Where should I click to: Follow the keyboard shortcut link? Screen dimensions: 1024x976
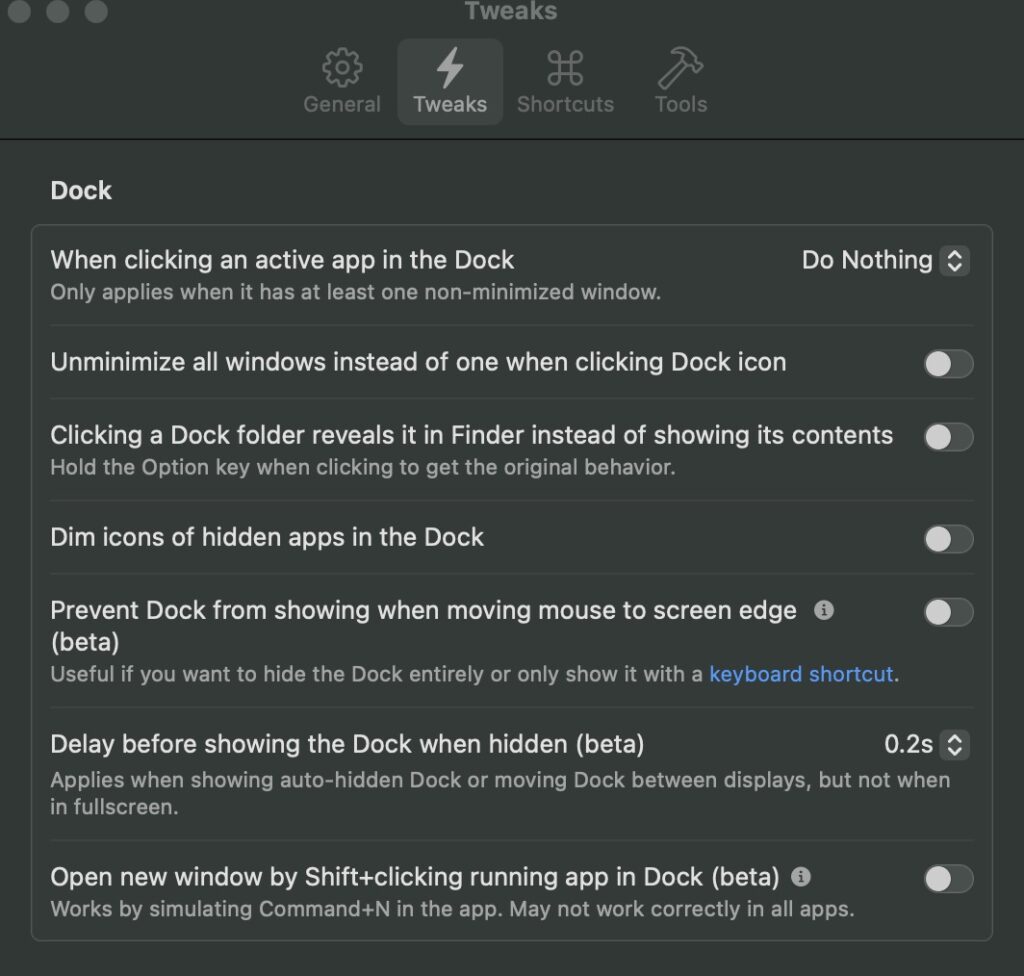801,674
